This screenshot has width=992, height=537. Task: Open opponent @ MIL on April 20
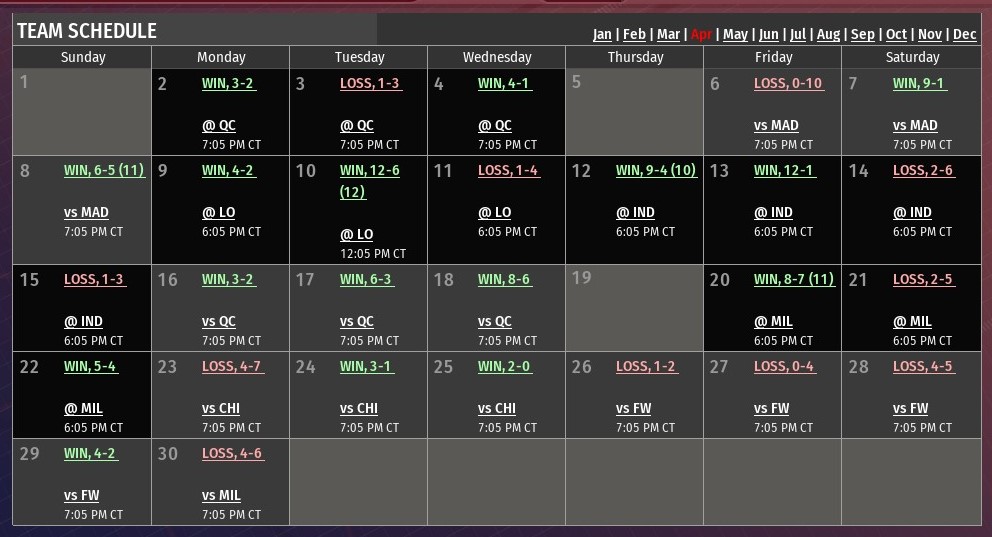point(773,321)
